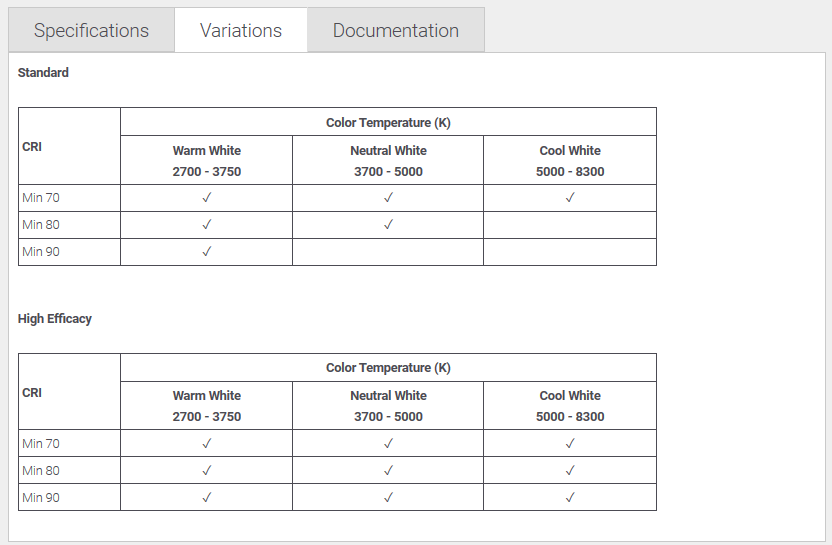Viewport: 832px width, 545px height.
Task: Click Standard Min 90 Warm White checkmark
Action: (x=207, y=252)
